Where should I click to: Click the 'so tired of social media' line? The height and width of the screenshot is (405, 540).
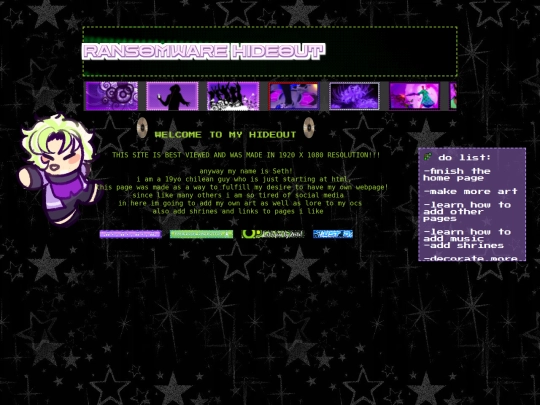[238, 195]
